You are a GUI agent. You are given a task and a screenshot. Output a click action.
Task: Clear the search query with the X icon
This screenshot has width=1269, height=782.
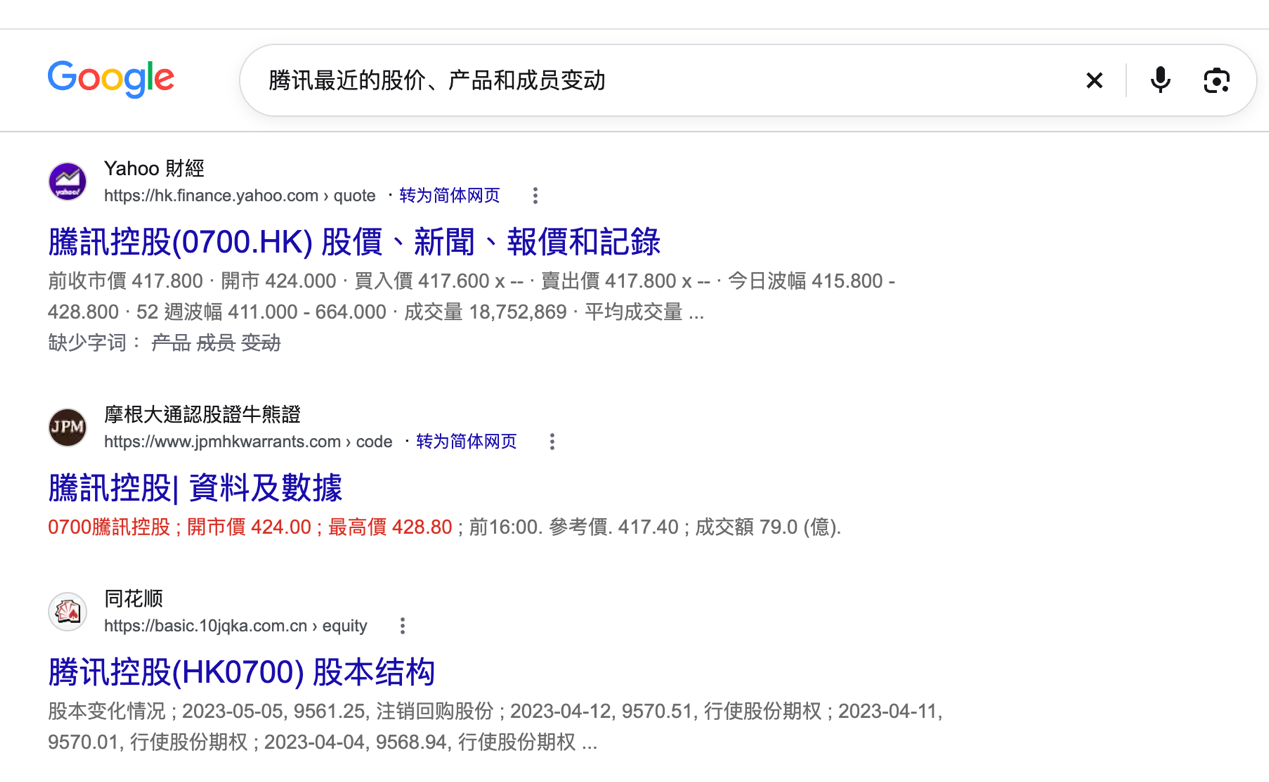(x=1094, y=80)
